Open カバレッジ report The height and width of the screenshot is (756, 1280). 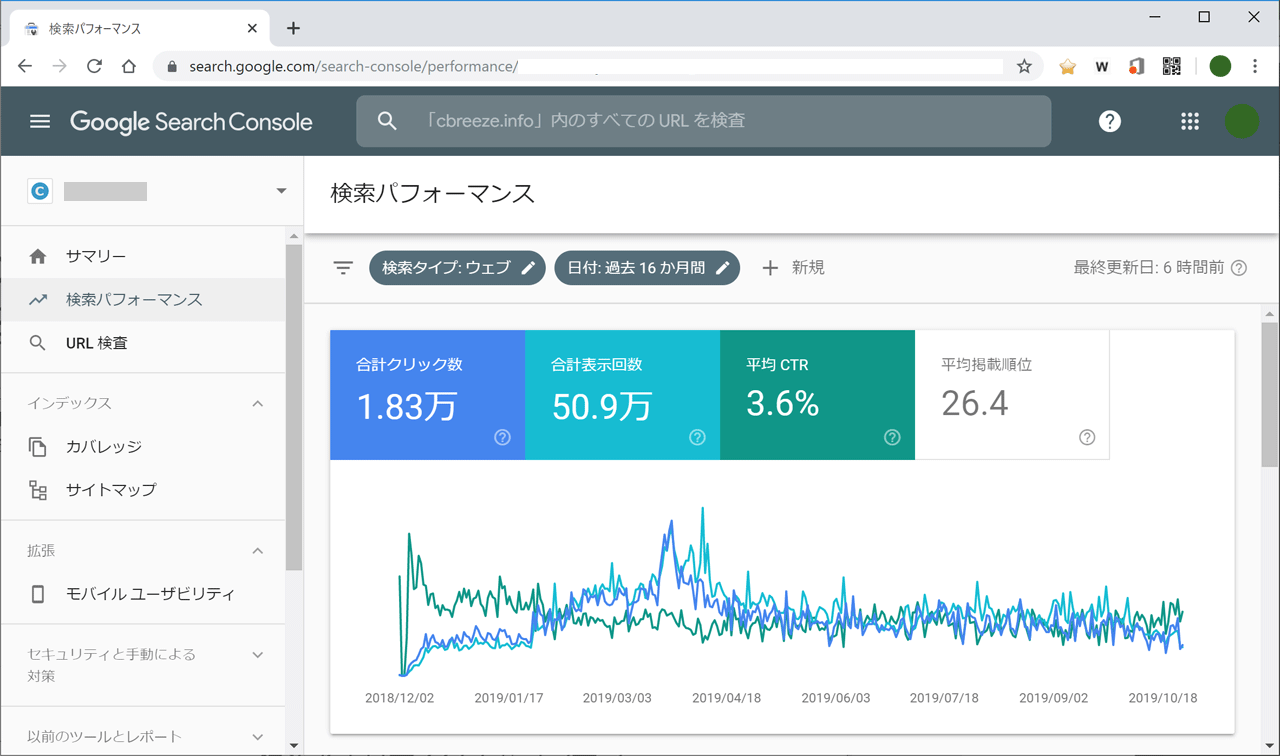(x=144, y=446)
